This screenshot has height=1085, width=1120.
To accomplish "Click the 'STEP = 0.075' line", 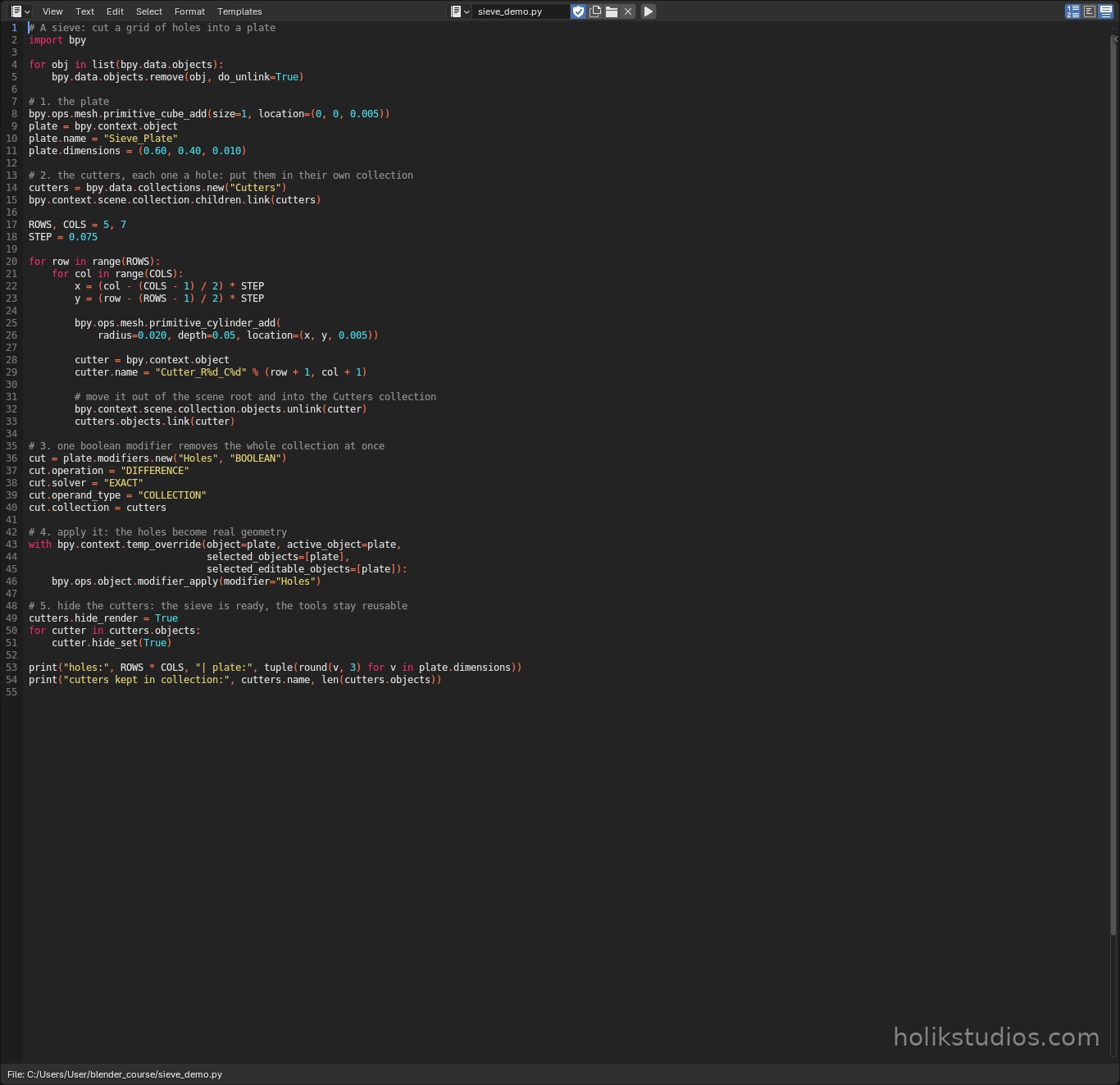I will (63, 237).
